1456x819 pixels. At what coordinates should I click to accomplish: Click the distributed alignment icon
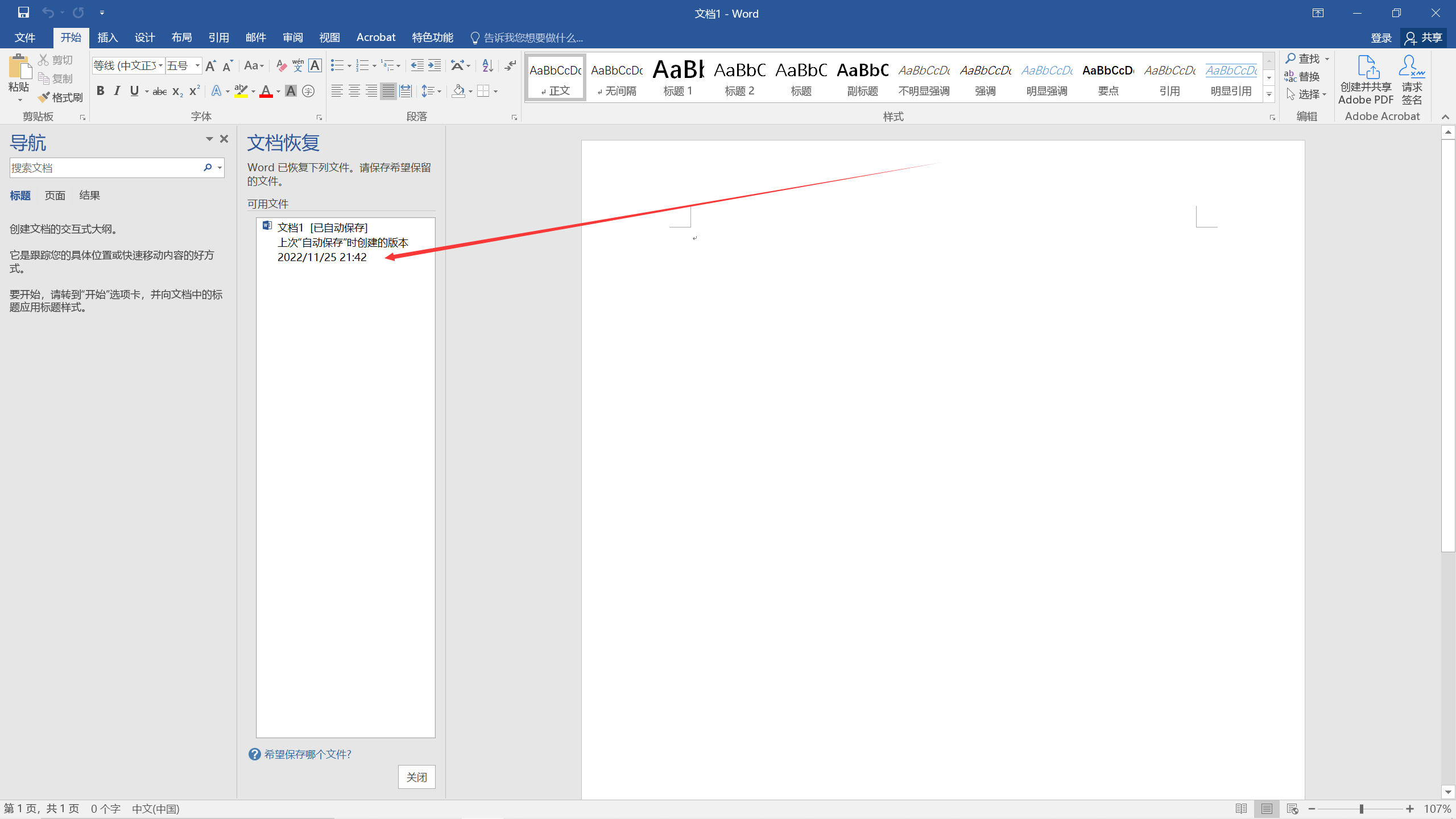[x=406, y=91]
